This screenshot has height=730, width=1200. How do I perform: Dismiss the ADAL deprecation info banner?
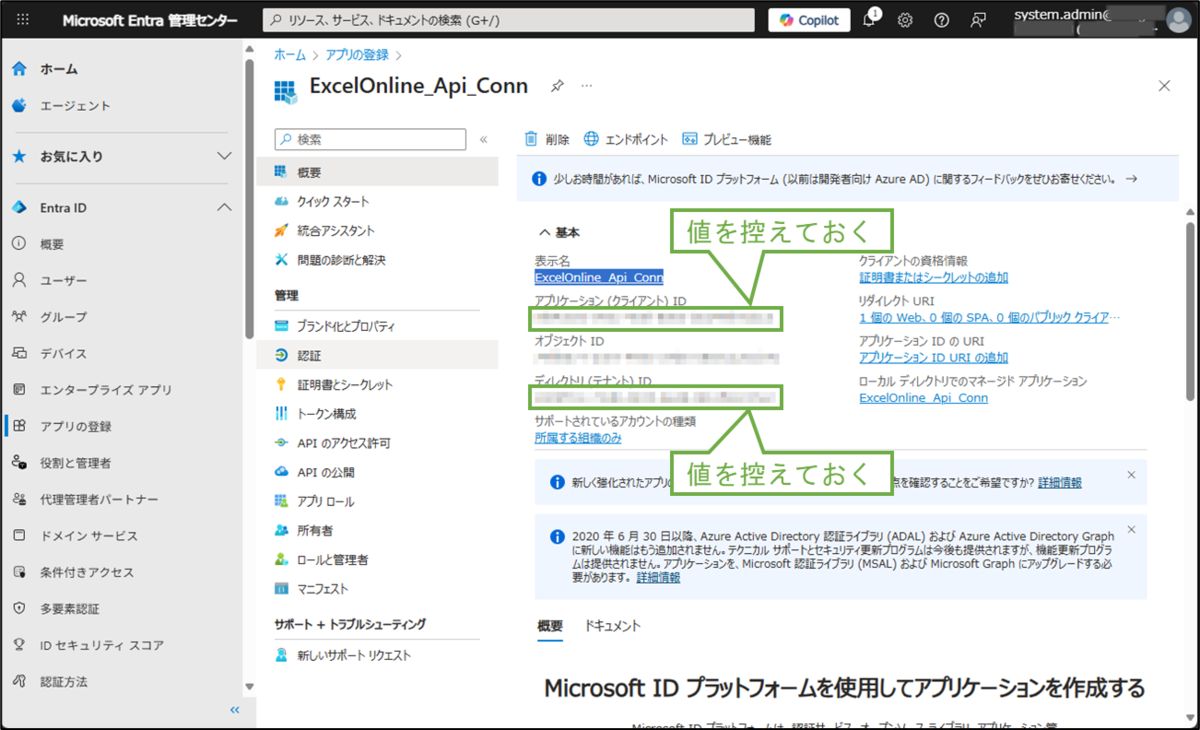pos(1131,529)
